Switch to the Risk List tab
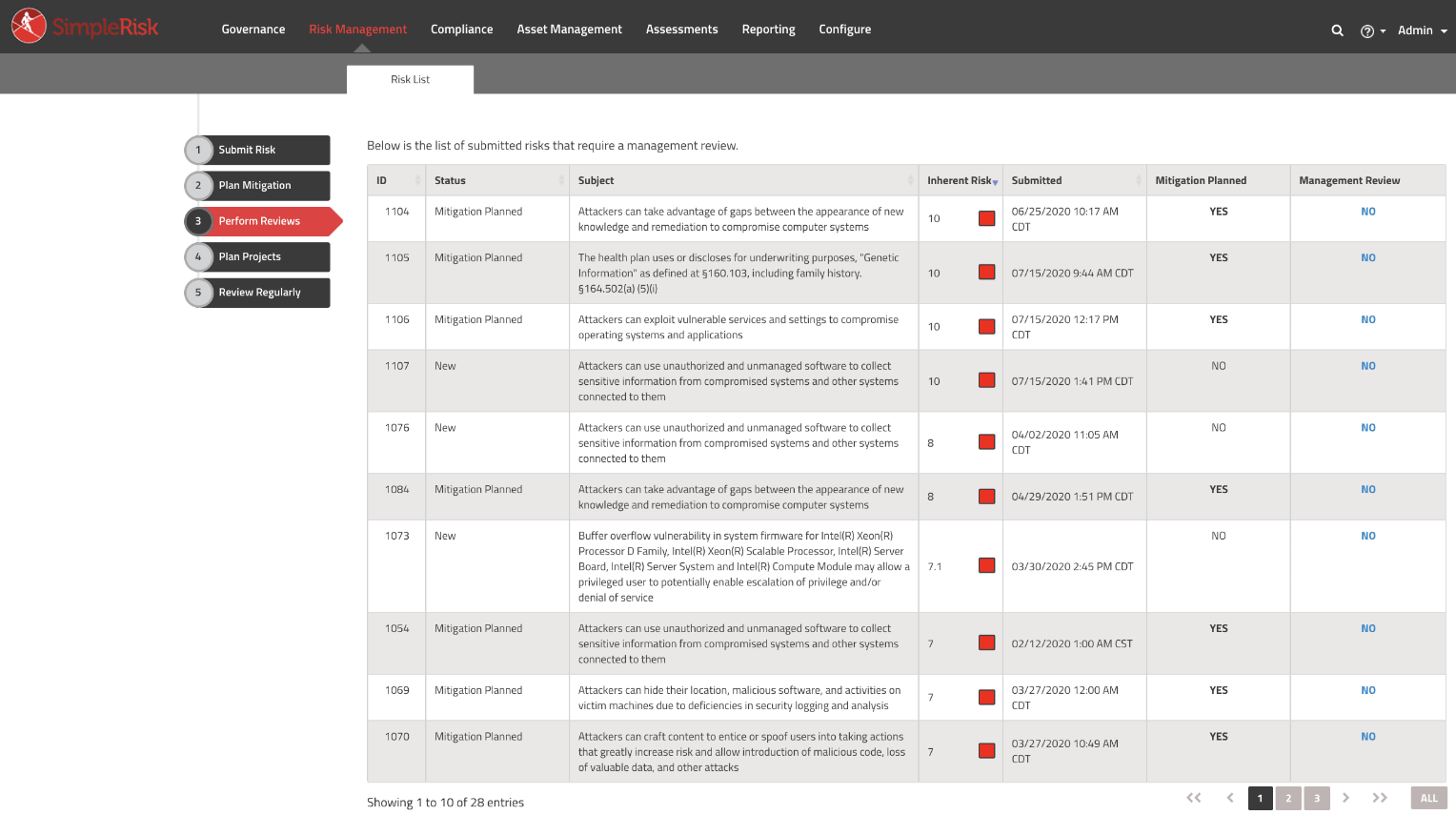 [x=410, y=80]
